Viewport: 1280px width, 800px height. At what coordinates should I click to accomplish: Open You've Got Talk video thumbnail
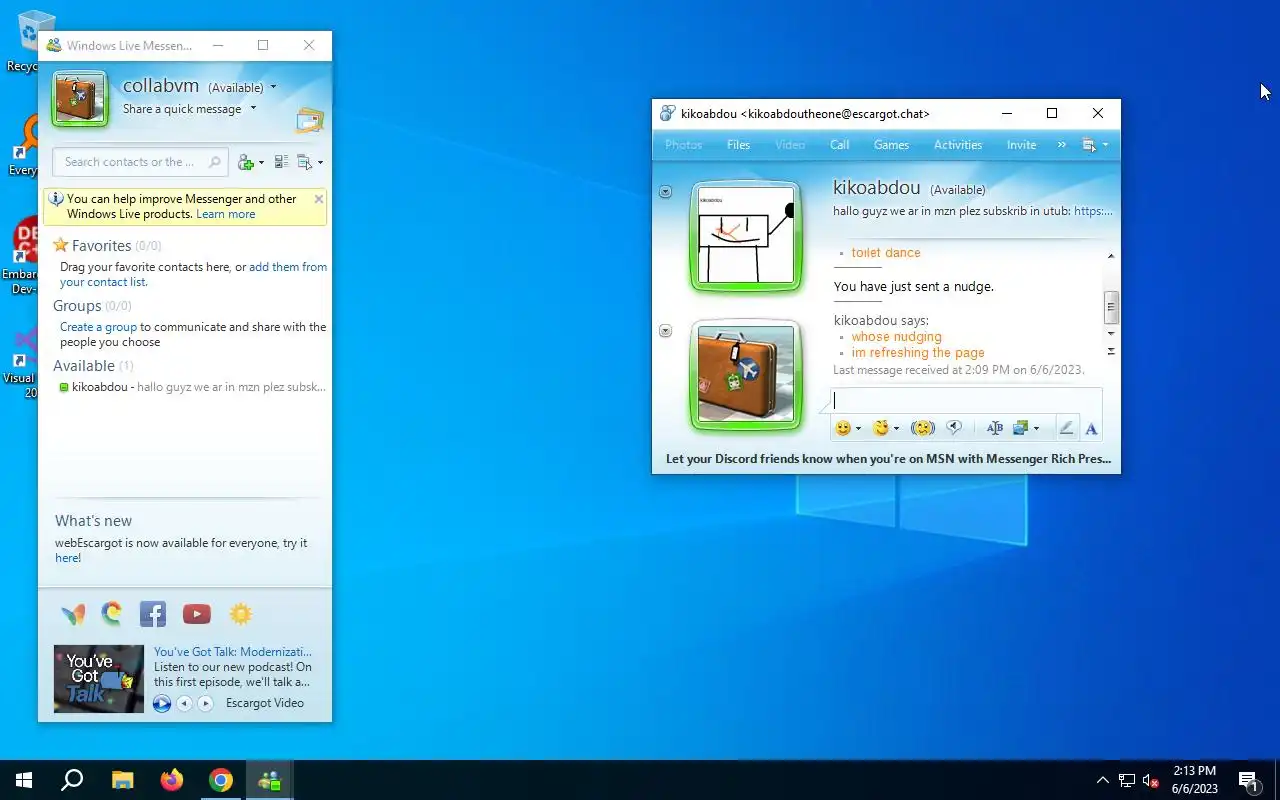pos(99,679)
